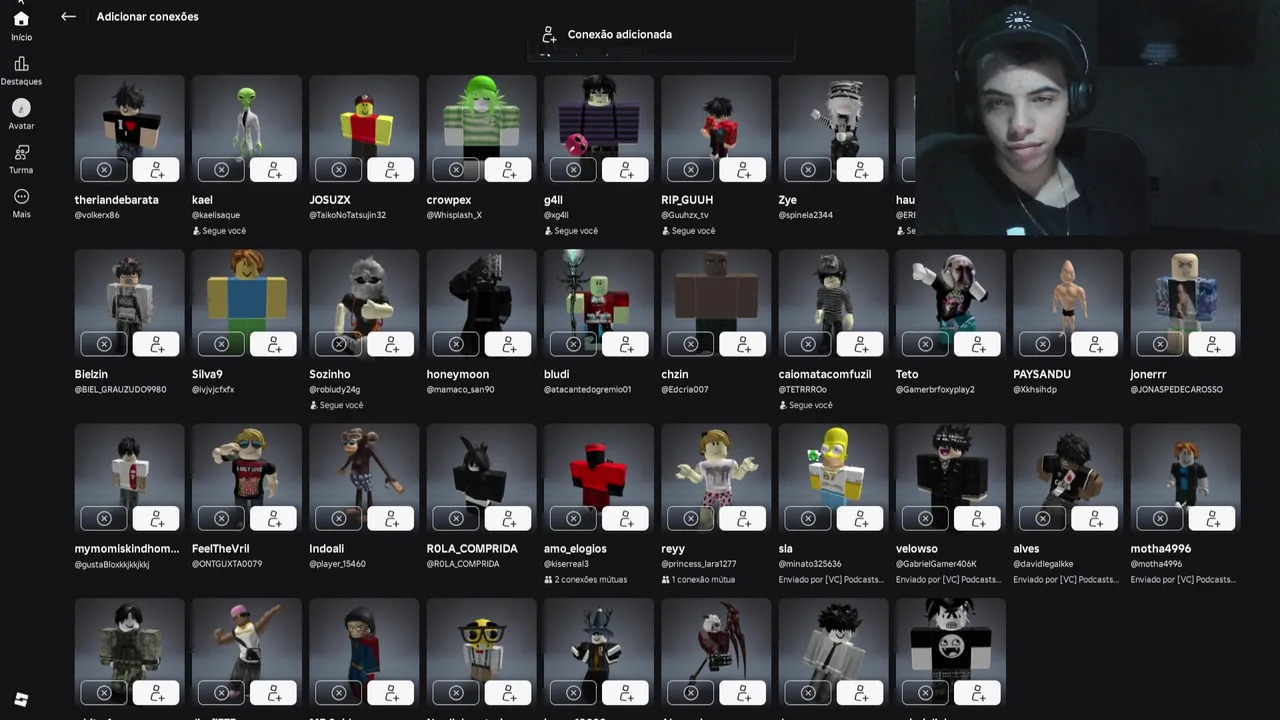1280x720 pixels.
Task: Dismiss the alves suggestion
Action: click(x=1043, y=519)
